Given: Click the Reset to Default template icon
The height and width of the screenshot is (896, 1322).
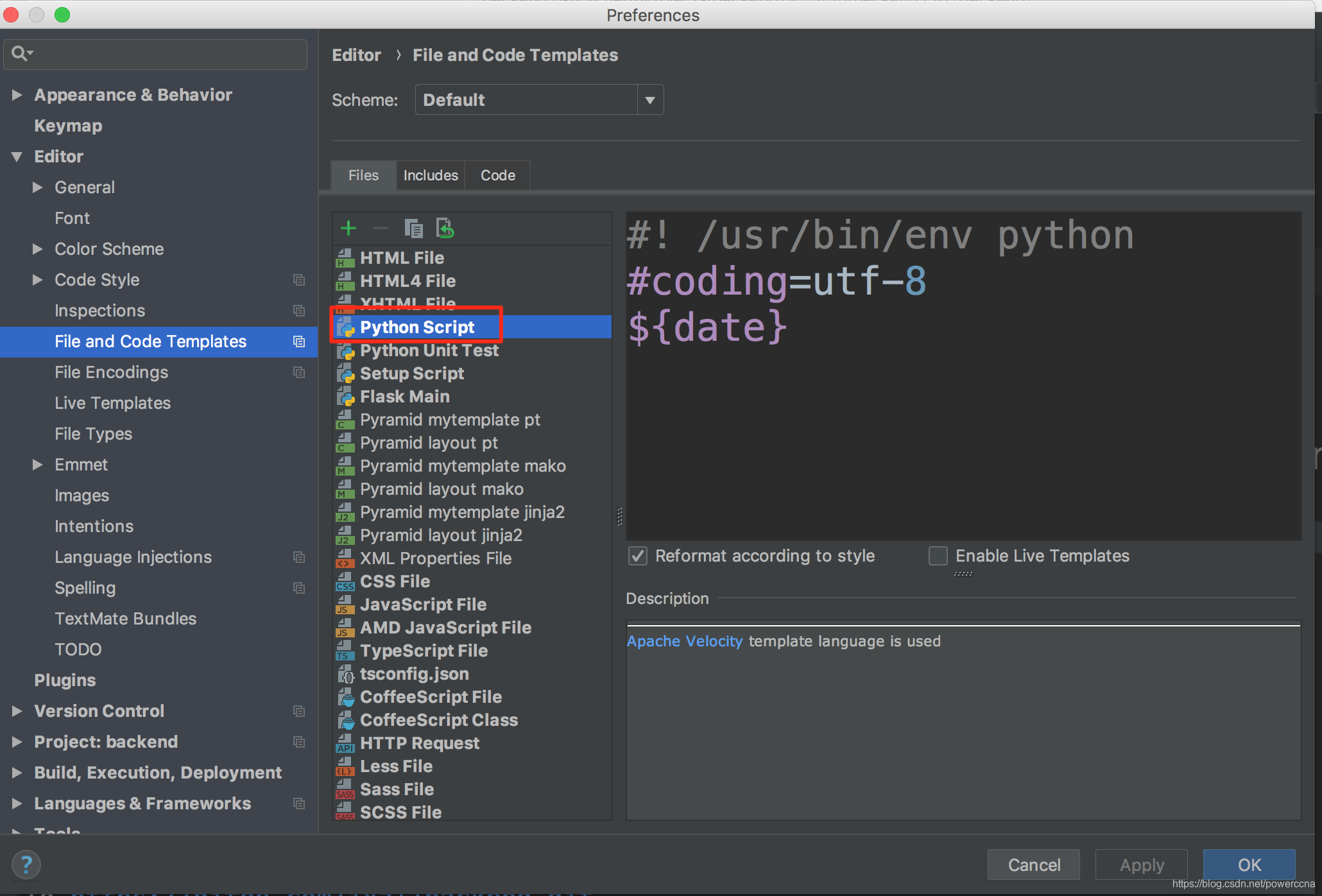Looking at the screenshot, I should pyautogui.click(x=445, y=228).
